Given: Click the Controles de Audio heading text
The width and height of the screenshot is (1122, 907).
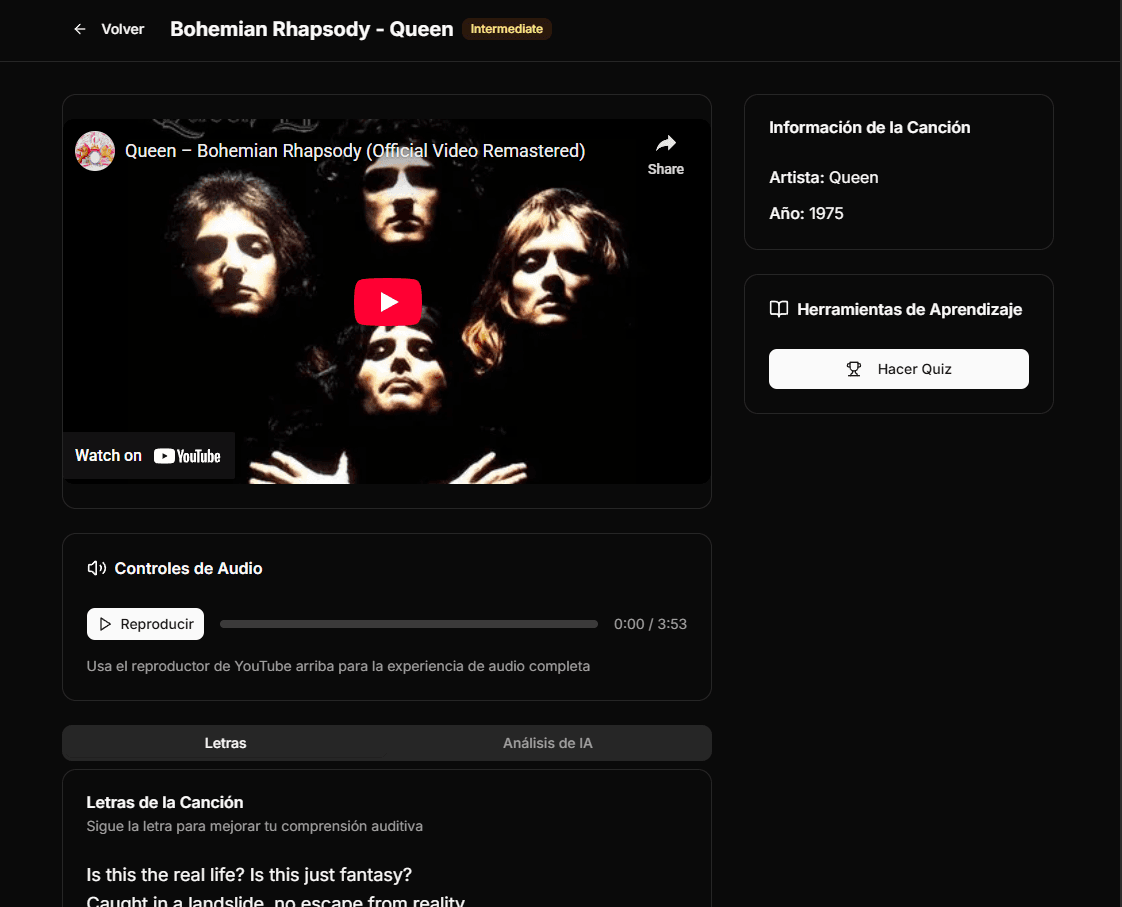Looking at the screenshot, I should pyautogui.click(x=188, y=568).
